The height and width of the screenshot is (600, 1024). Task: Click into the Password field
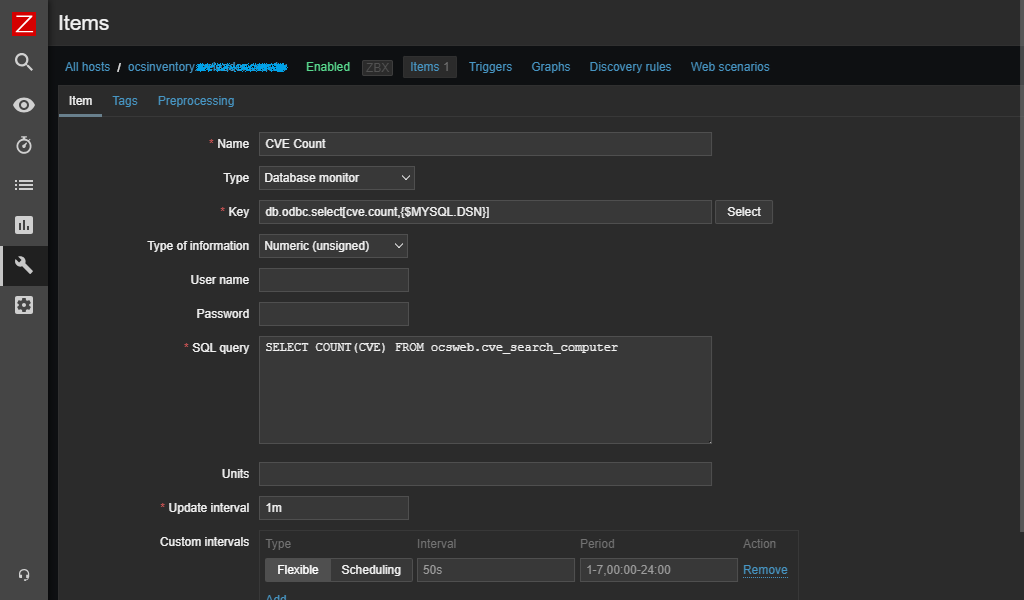pos(334,314)
